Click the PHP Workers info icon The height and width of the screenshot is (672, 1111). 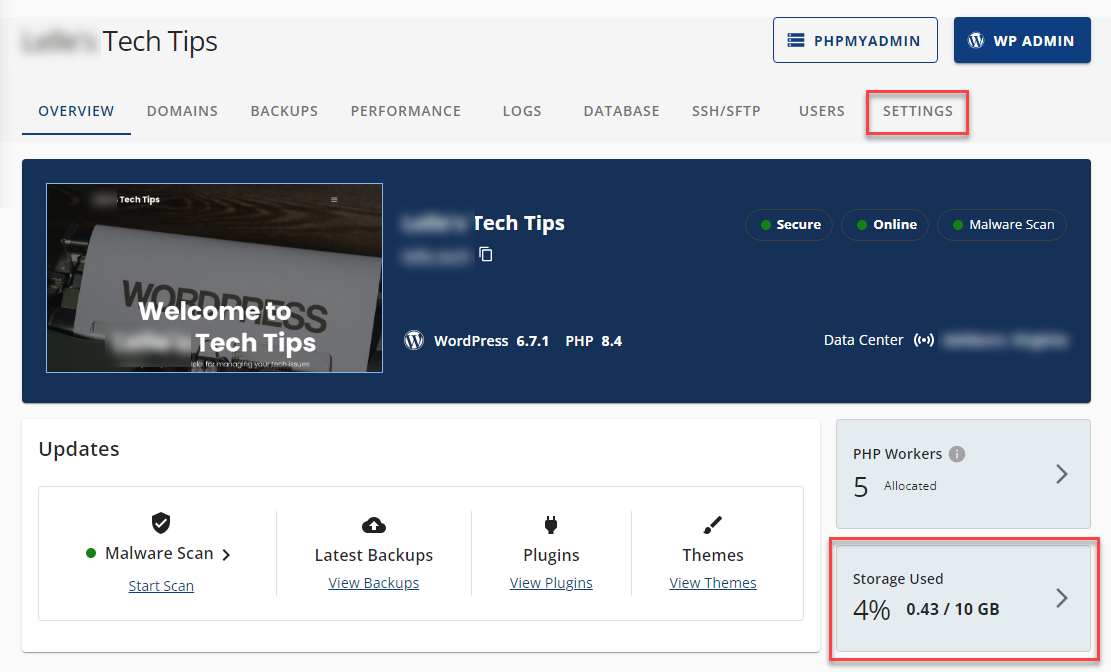957,454
